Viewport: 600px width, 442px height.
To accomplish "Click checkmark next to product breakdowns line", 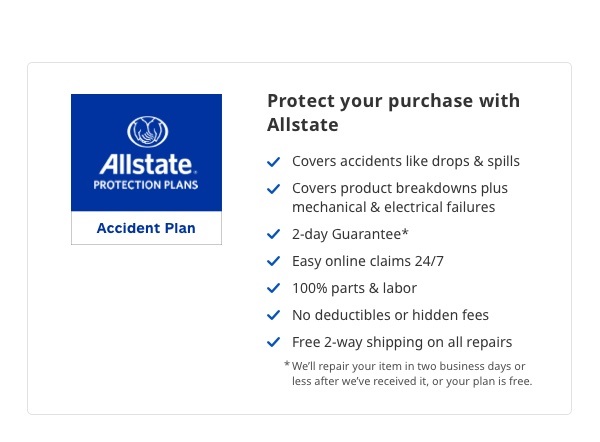I will 273,189.
